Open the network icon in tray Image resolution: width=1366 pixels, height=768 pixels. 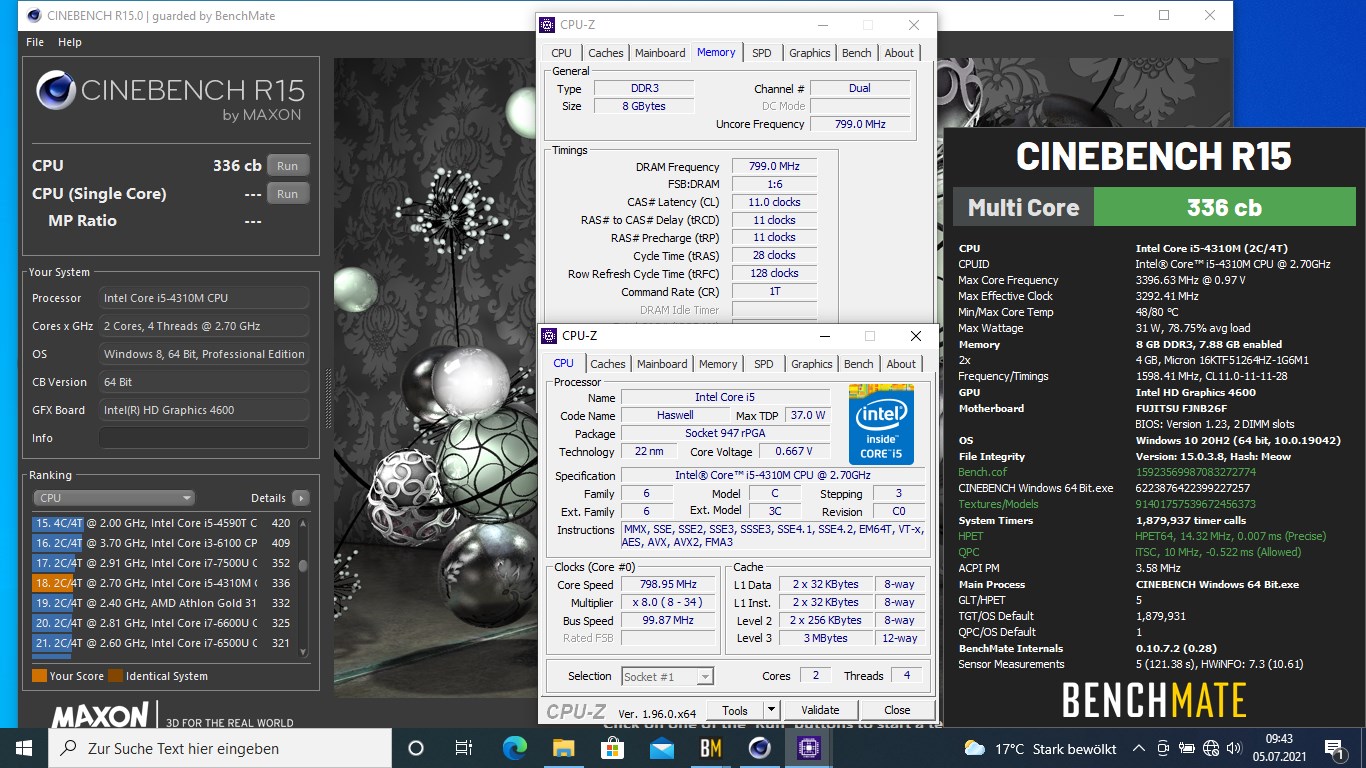pos(1211,748)
